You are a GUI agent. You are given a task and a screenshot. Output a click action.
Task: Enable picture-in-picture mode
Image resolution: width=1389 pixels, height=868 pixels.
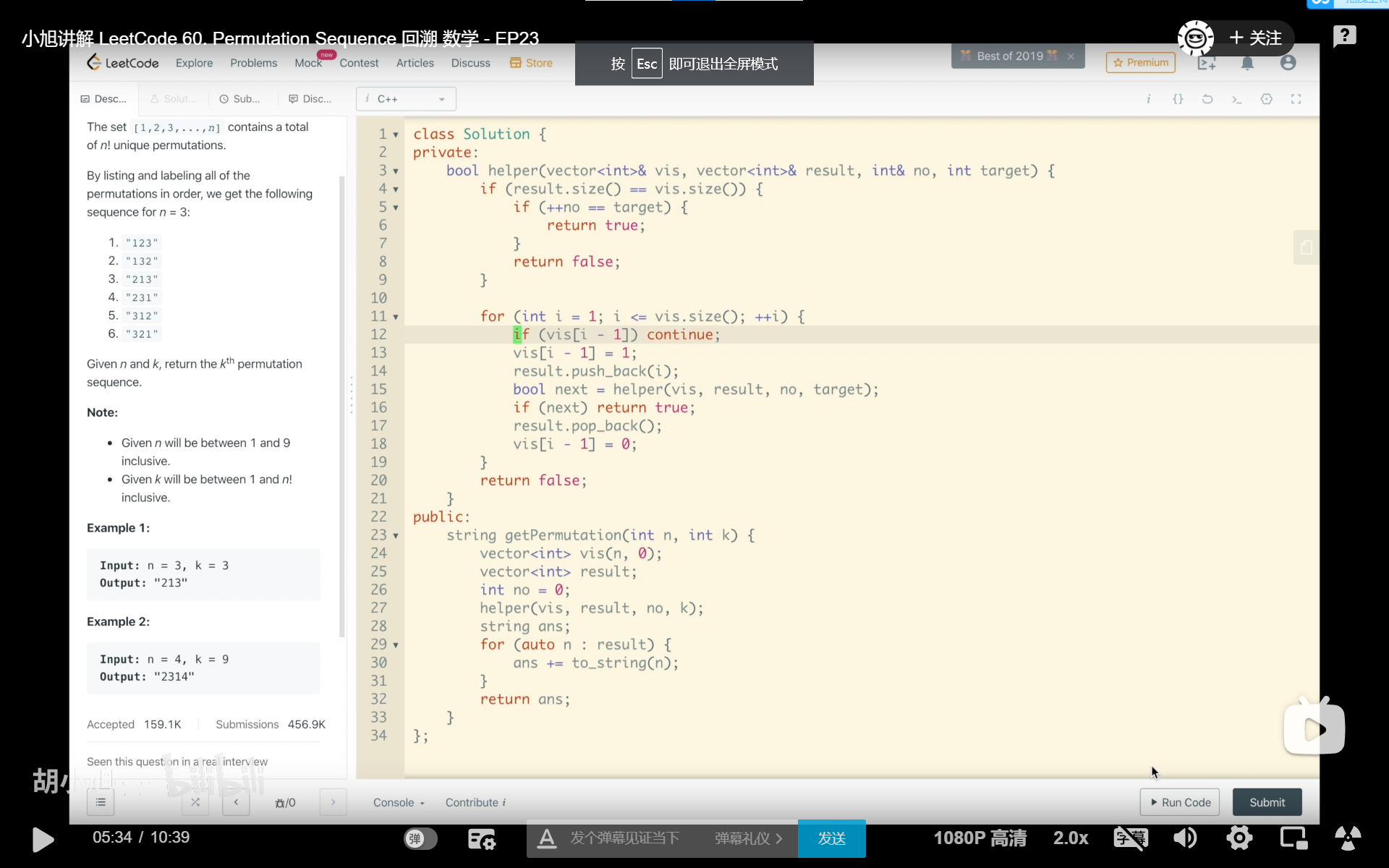click(x=1294, y=838)
